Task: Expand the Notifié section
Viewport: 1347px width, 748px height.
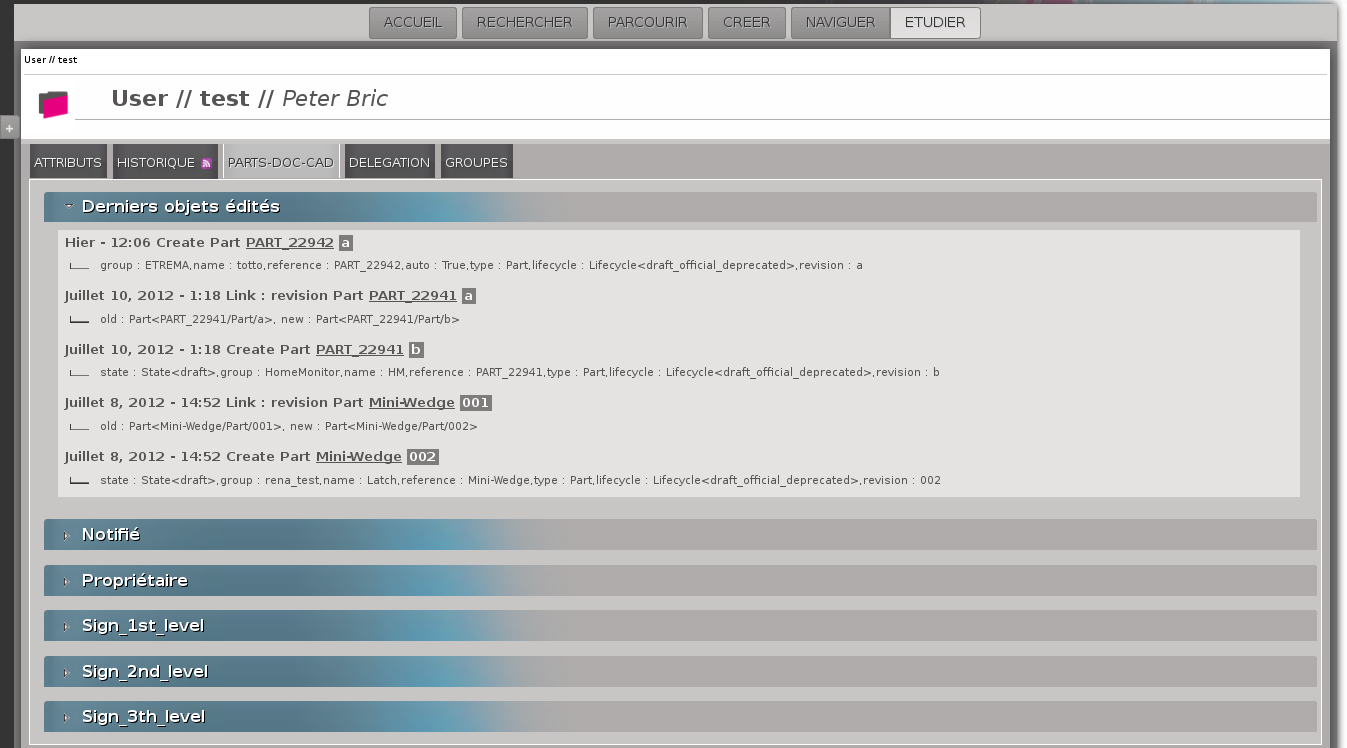Action: (680, 534)
